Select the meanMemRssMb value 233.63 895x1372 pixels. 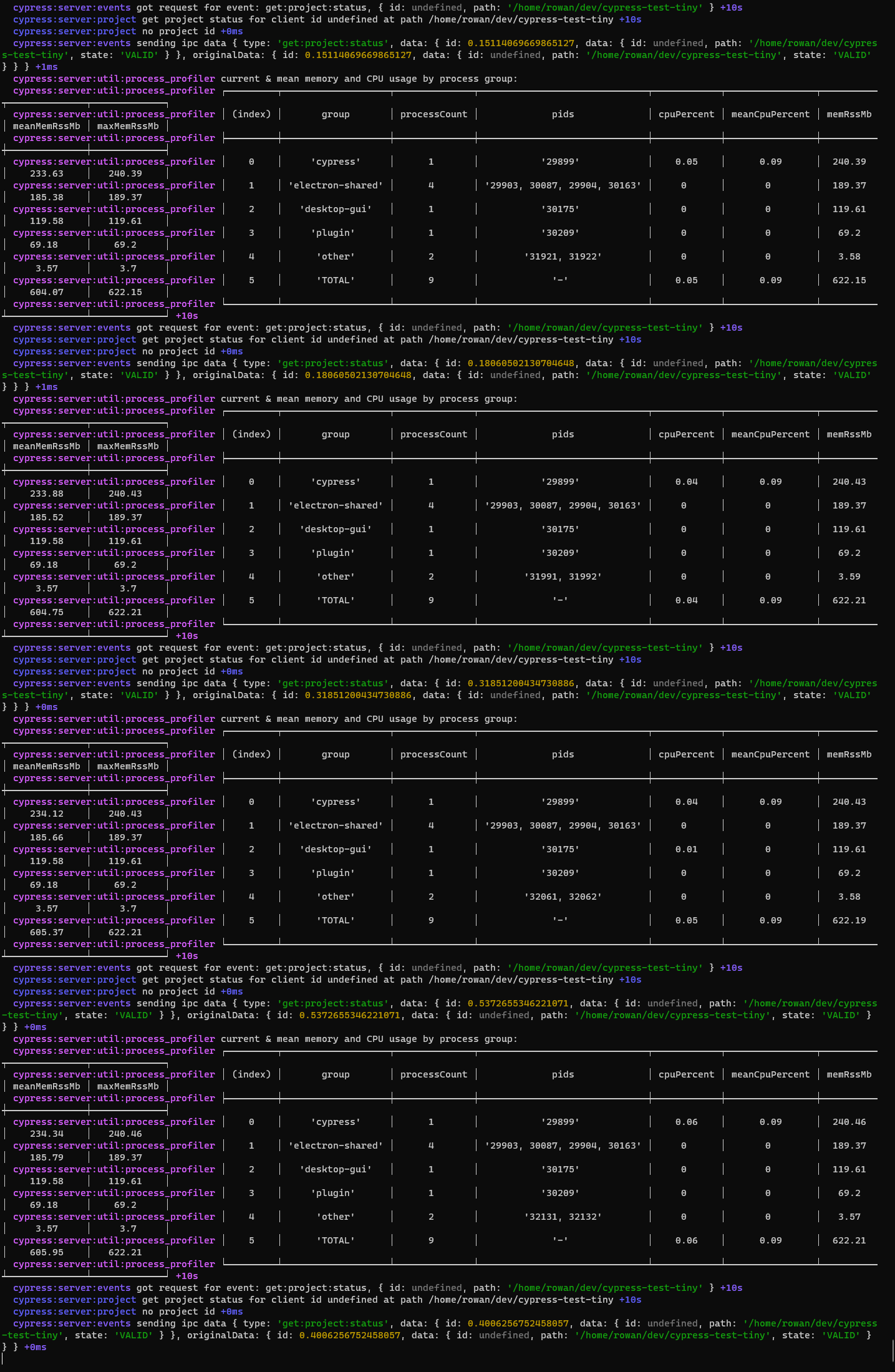pos(47,173)
